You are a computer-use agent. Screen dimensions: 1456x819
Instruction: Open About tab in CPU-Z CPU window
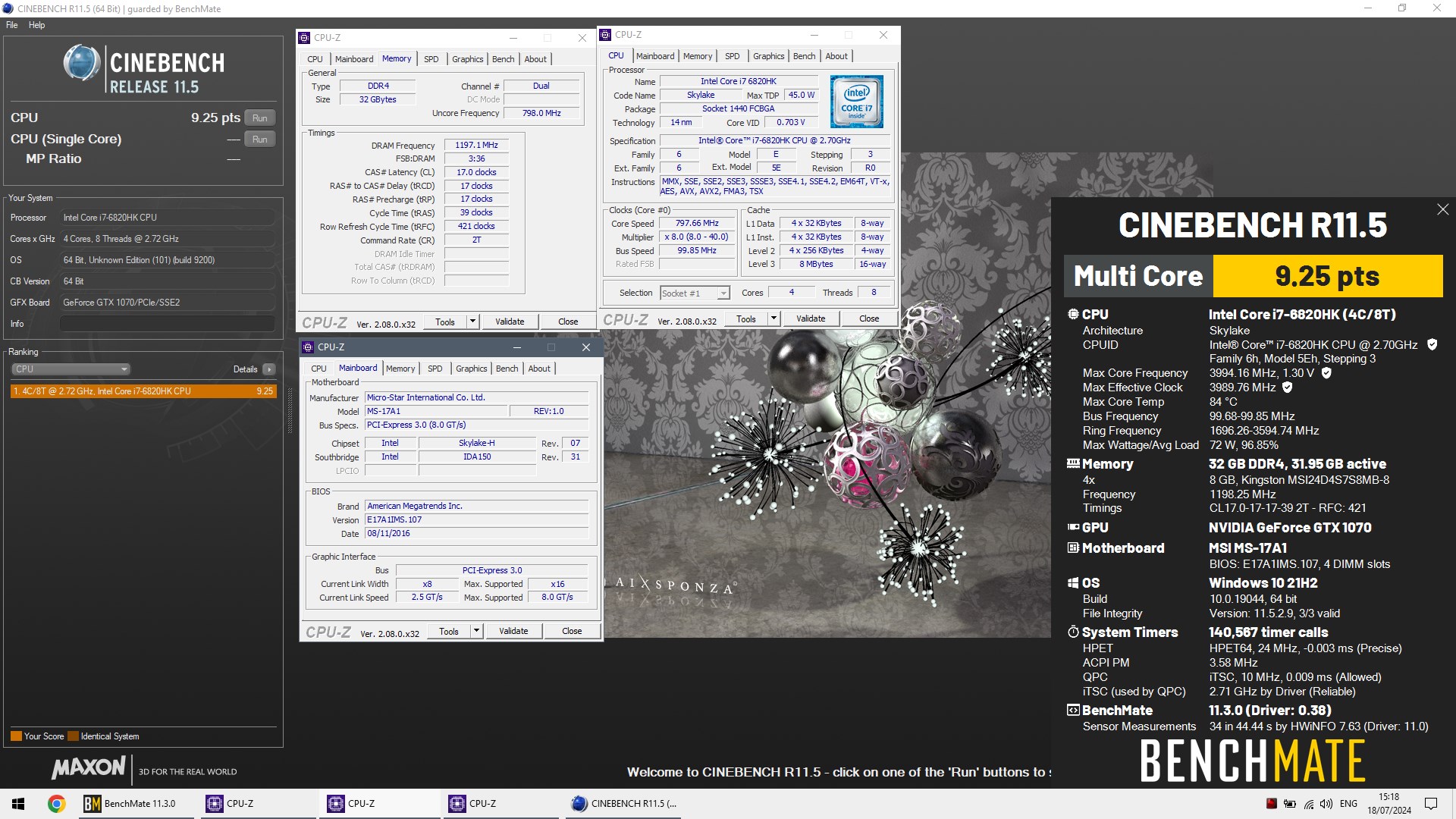tap(836, 56)
